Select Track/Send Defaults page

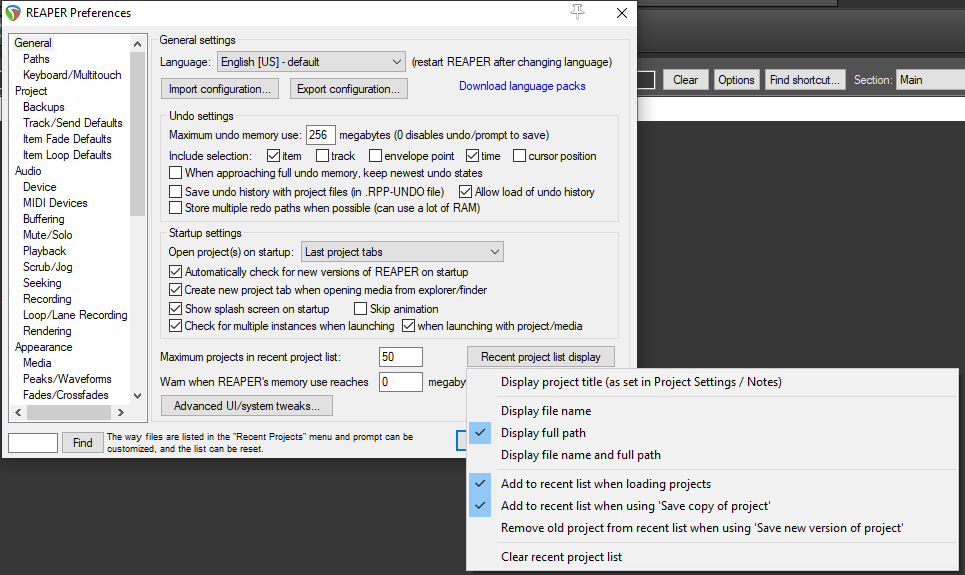coord(73,123)
